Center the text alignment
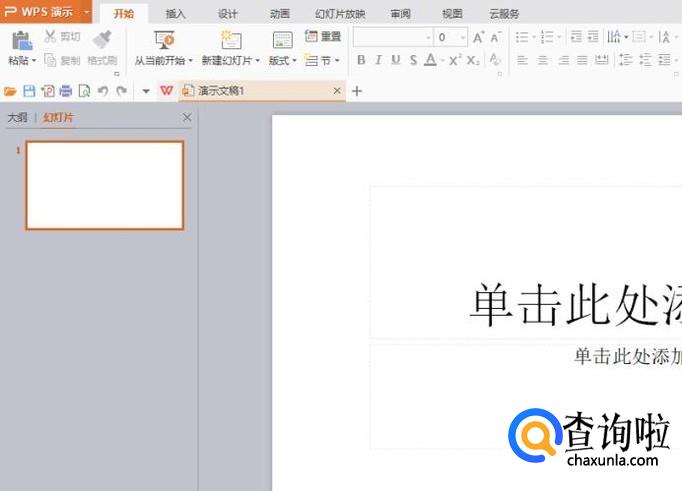This screenshot has width=682, height=491. point(542,60)
